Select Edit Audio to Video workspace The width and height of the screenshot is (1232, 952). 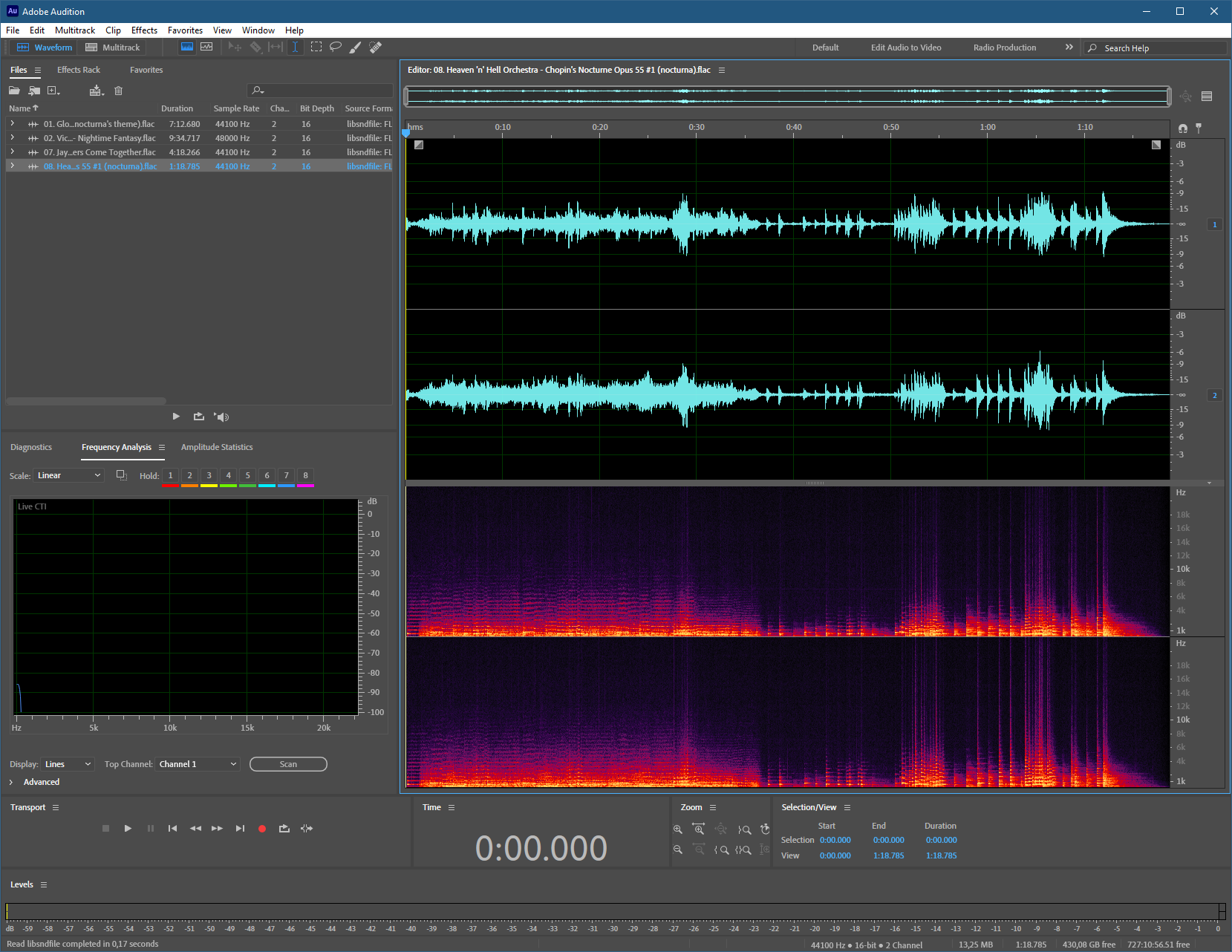[x=906, y=48]
